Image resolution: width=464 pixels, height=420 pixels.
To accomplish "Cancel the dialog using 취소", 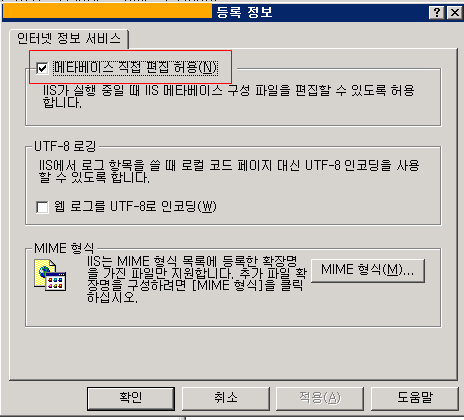I will pos(226,398).
